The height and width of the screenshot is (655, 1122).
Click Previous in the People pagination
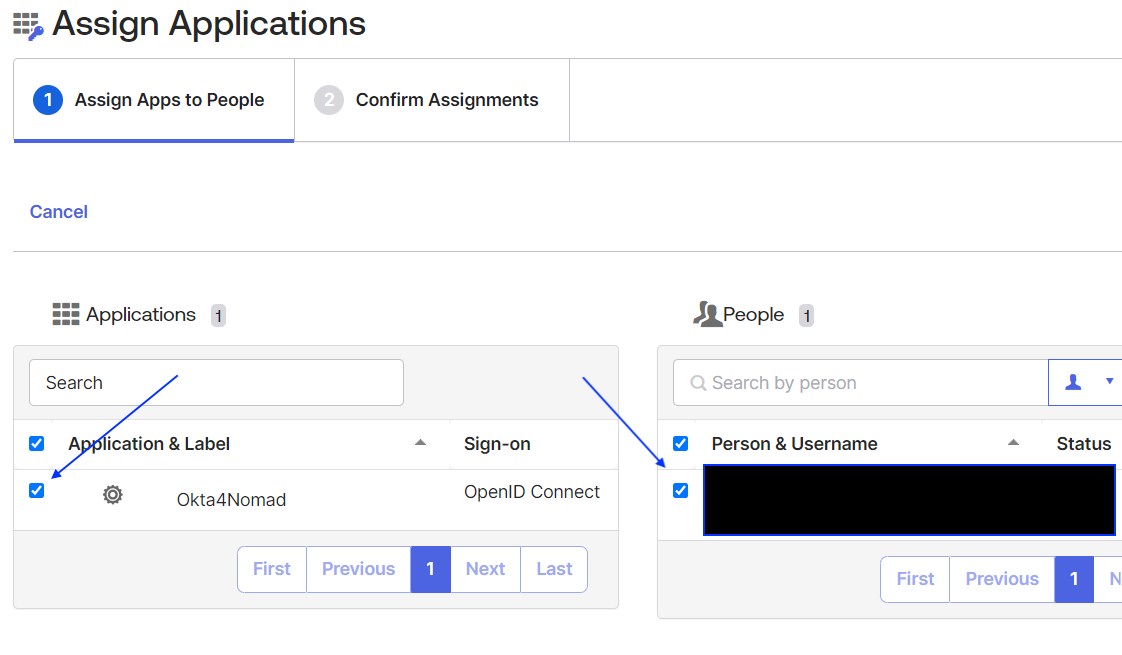1001,579
